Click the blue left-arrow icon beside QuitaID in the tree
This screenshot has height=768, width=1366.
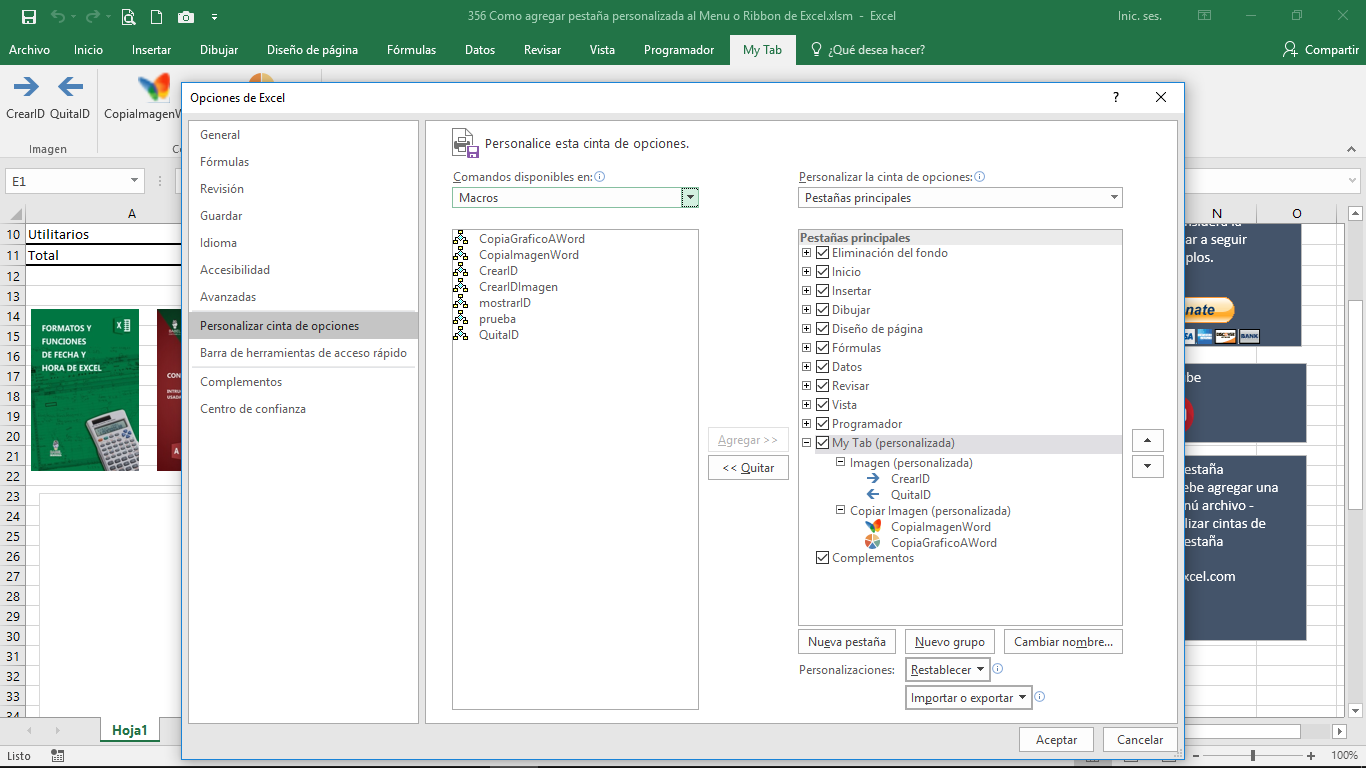point(873,495)
